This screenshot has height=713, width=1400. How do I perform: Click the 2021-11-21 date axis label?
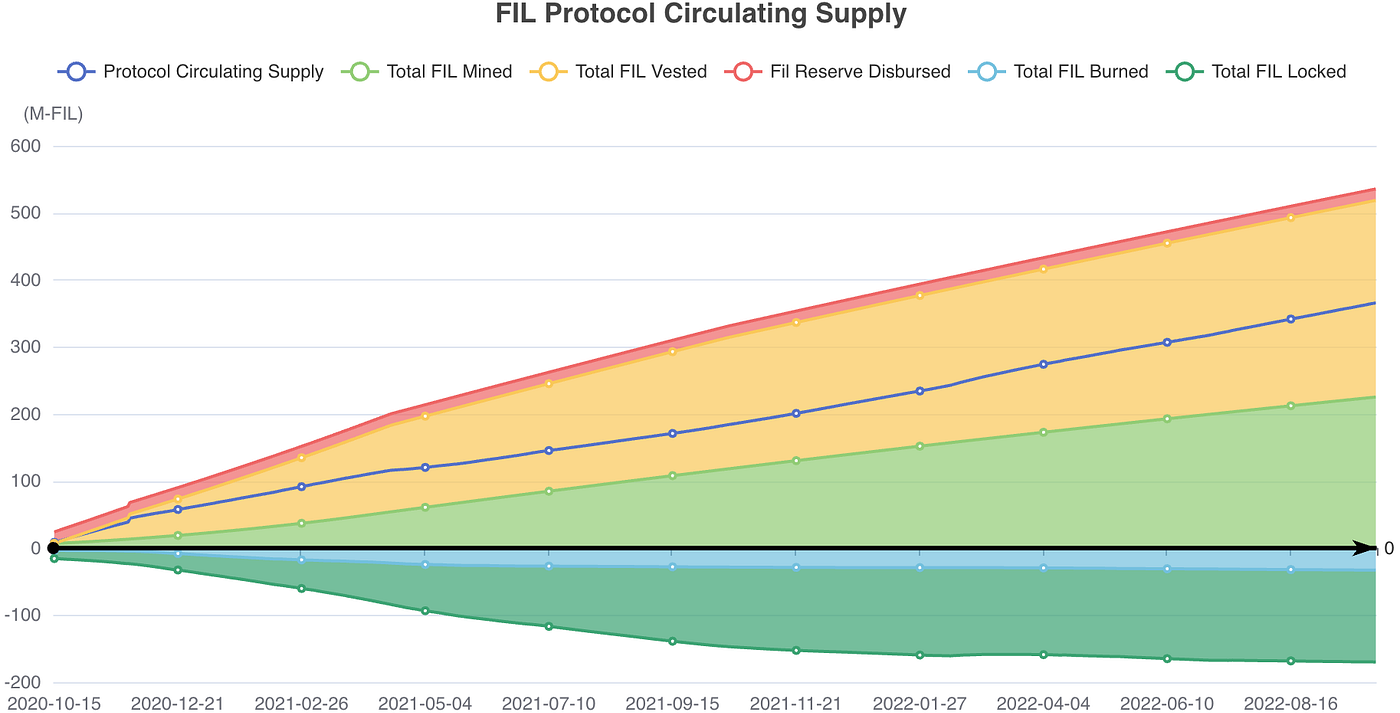tap(795, 704)
